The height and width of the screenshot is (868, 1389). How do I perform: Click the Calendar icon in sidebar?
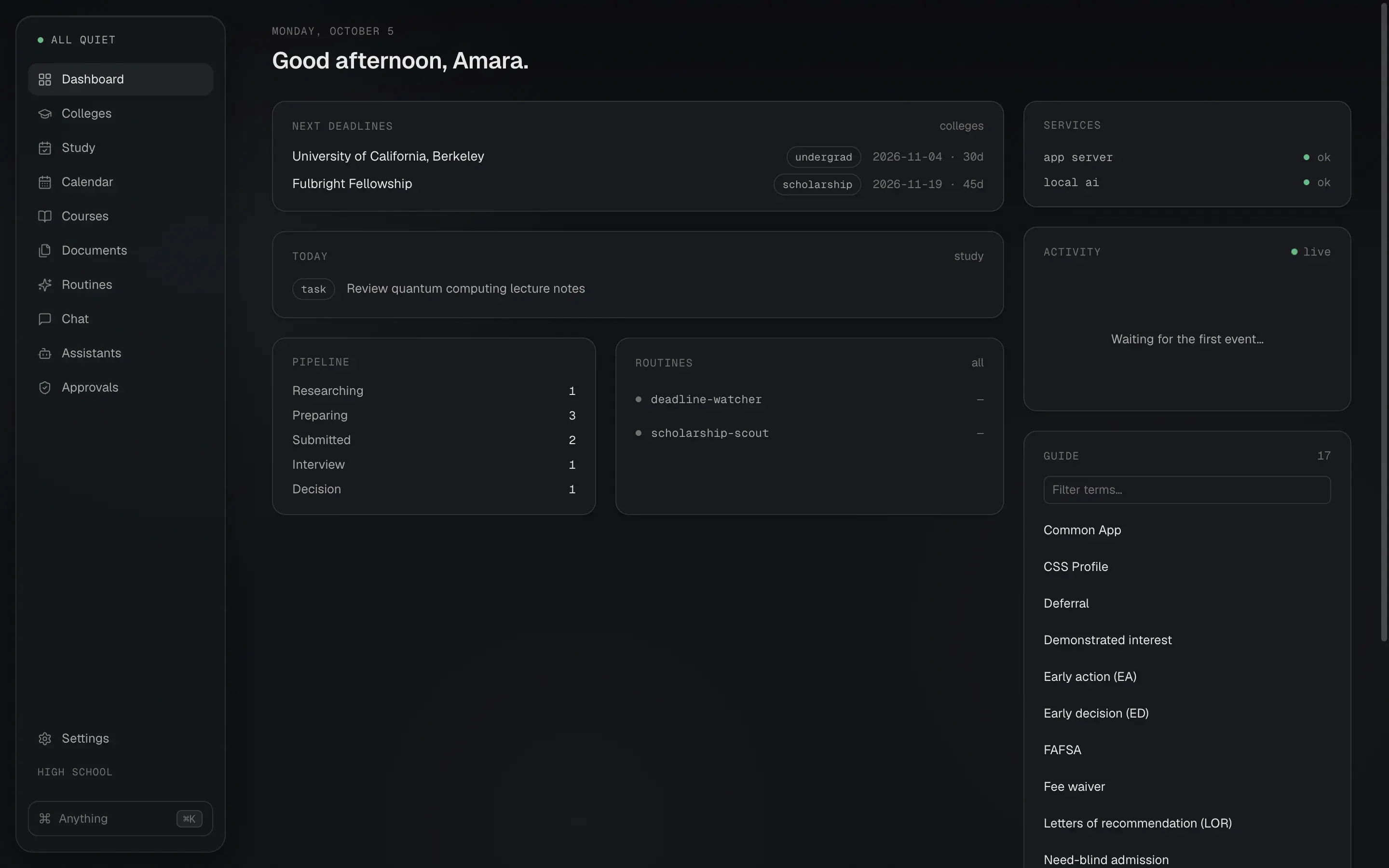coord(45,182)
